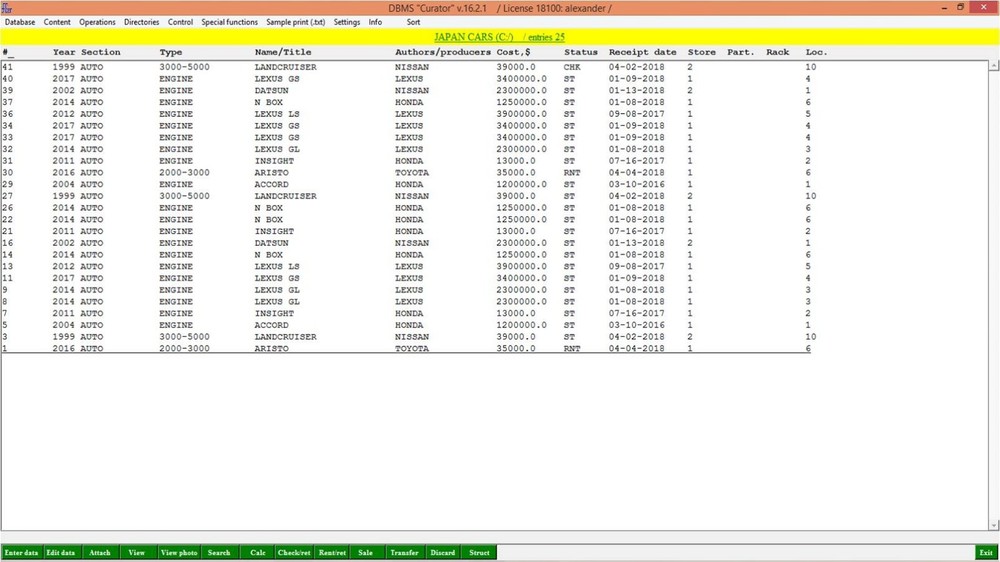Click the Transfer button
Image resolution: width=1000 pixels, height=562 pixels.
coord(404,552)
